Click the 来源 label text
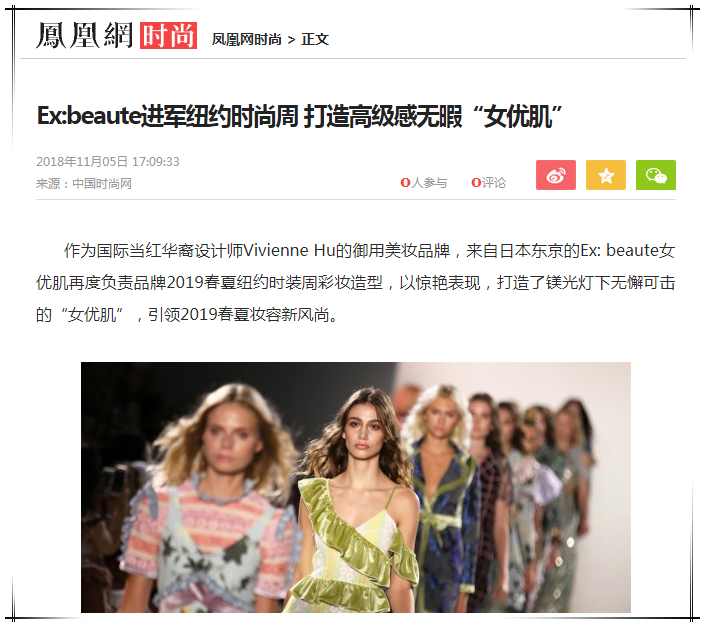Screen dimensions: 705x627 coord(48,183)
